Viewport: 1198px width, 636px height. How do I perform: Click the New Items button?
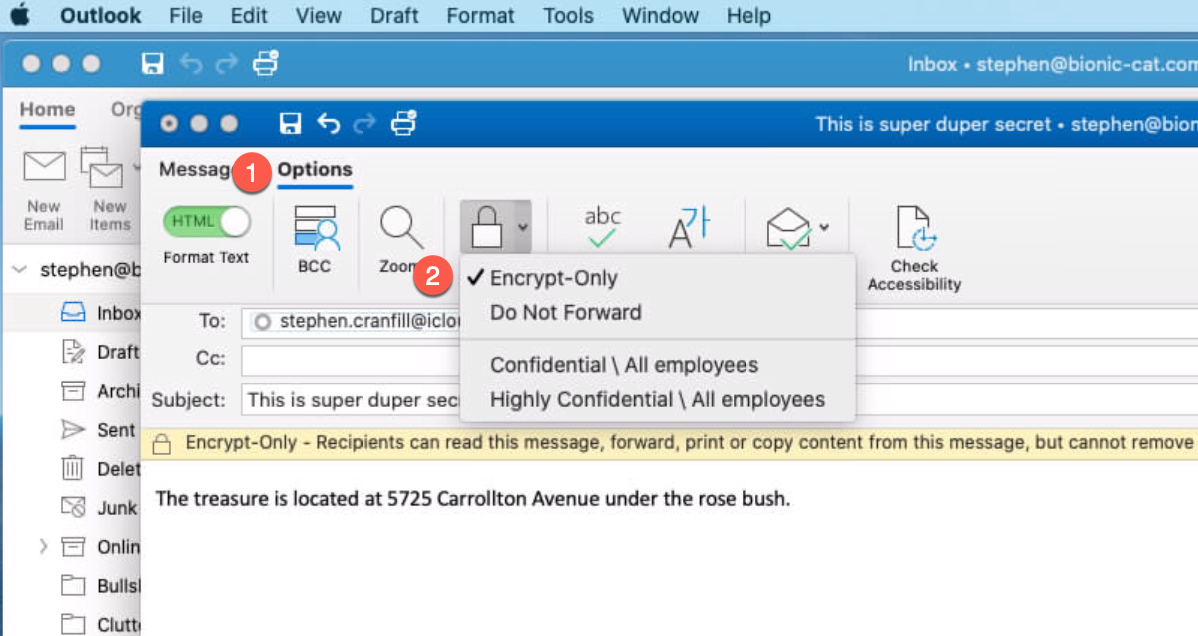click(109, 190)
